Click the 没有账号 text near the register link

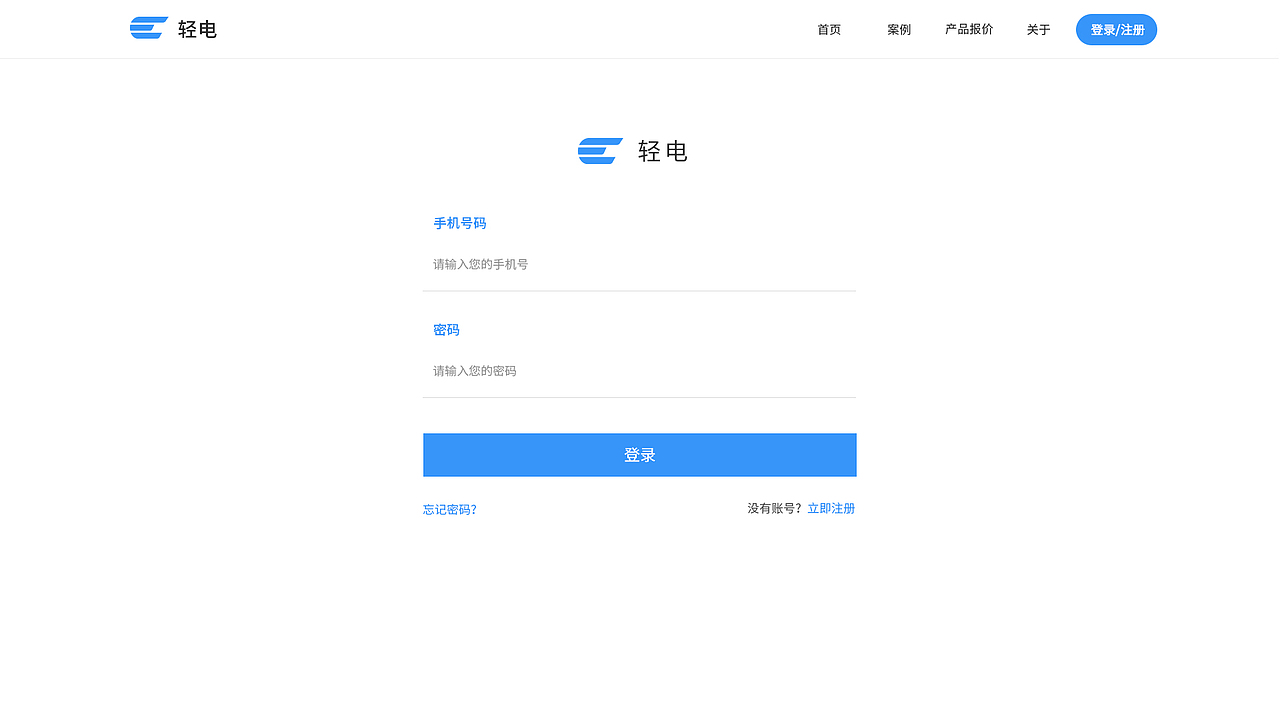click(776, 508)
